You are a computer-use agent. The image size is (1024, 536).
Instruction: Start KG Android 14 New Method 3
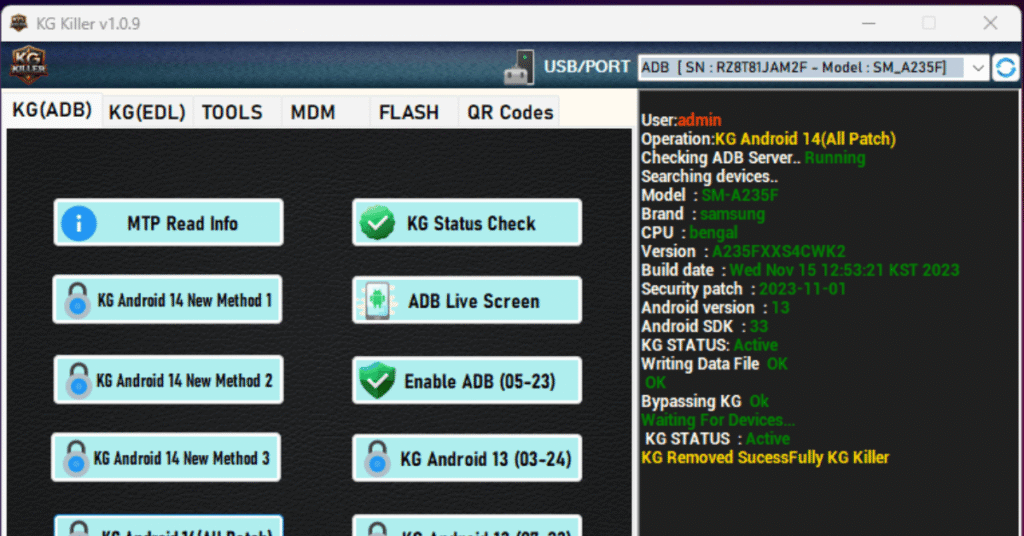click(166, 458)
